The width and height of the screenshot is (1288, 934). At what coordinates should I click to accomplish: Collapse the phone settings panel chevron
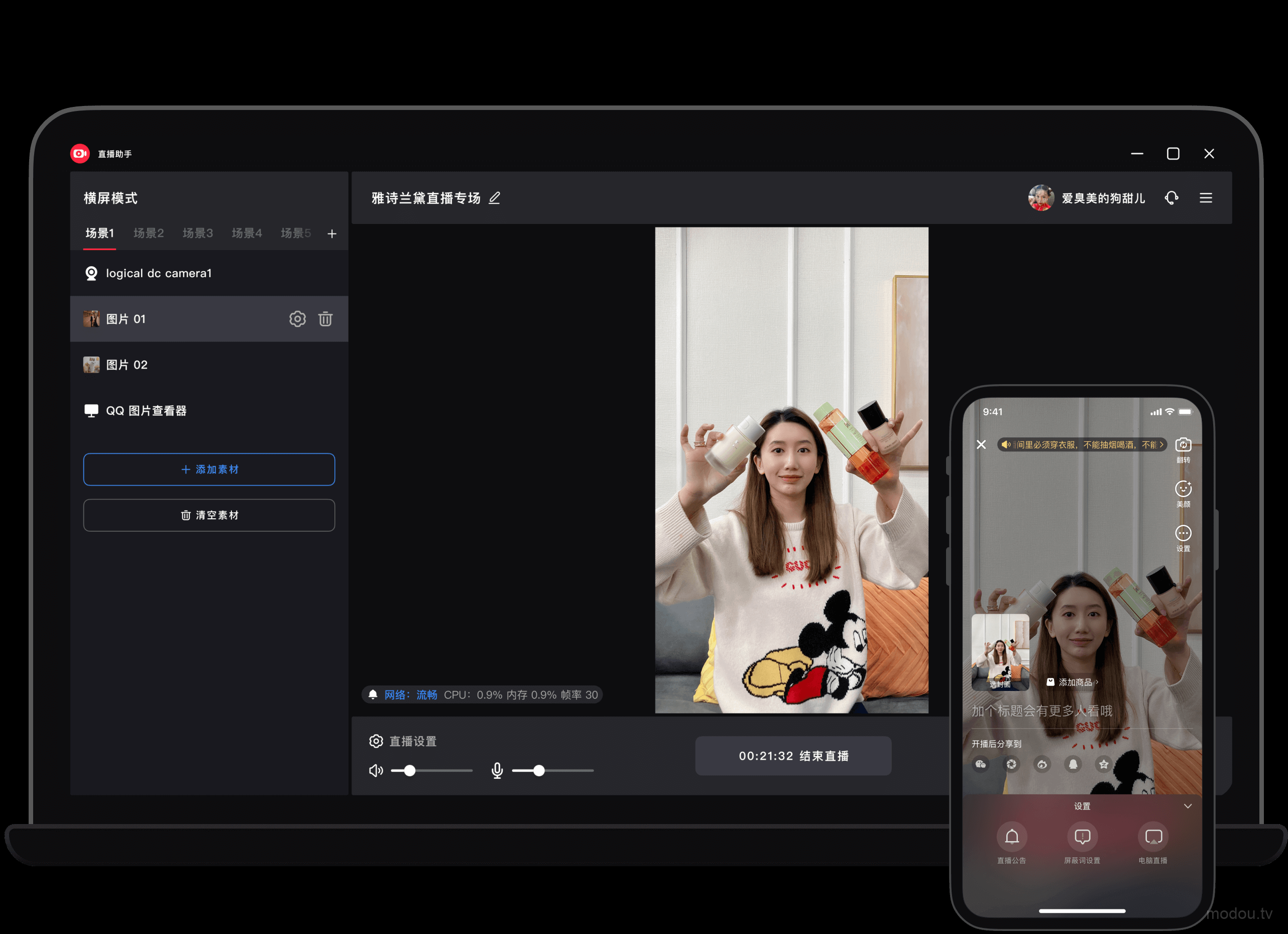1188,806
